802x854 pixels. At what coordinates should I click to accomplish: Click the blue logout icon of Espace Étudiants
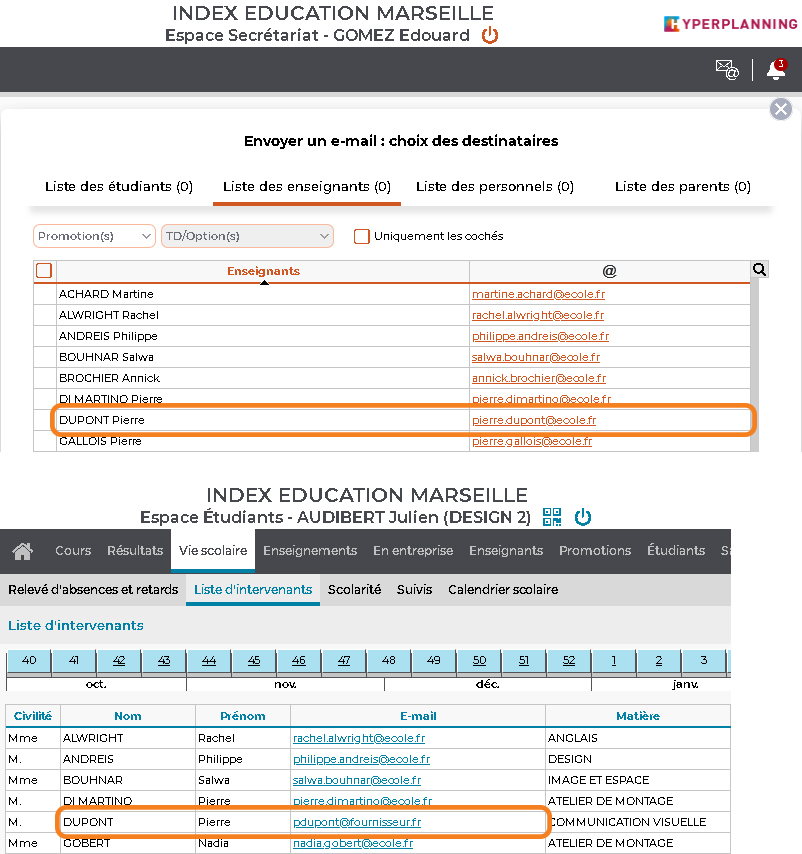(x=583, y=517)
